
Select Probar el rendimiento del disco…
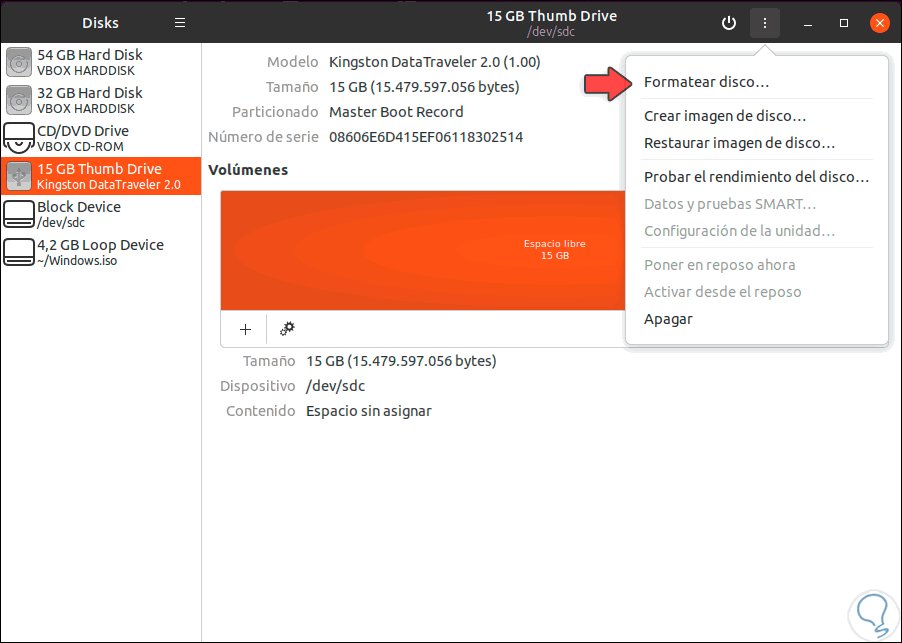tap(756, 177)
